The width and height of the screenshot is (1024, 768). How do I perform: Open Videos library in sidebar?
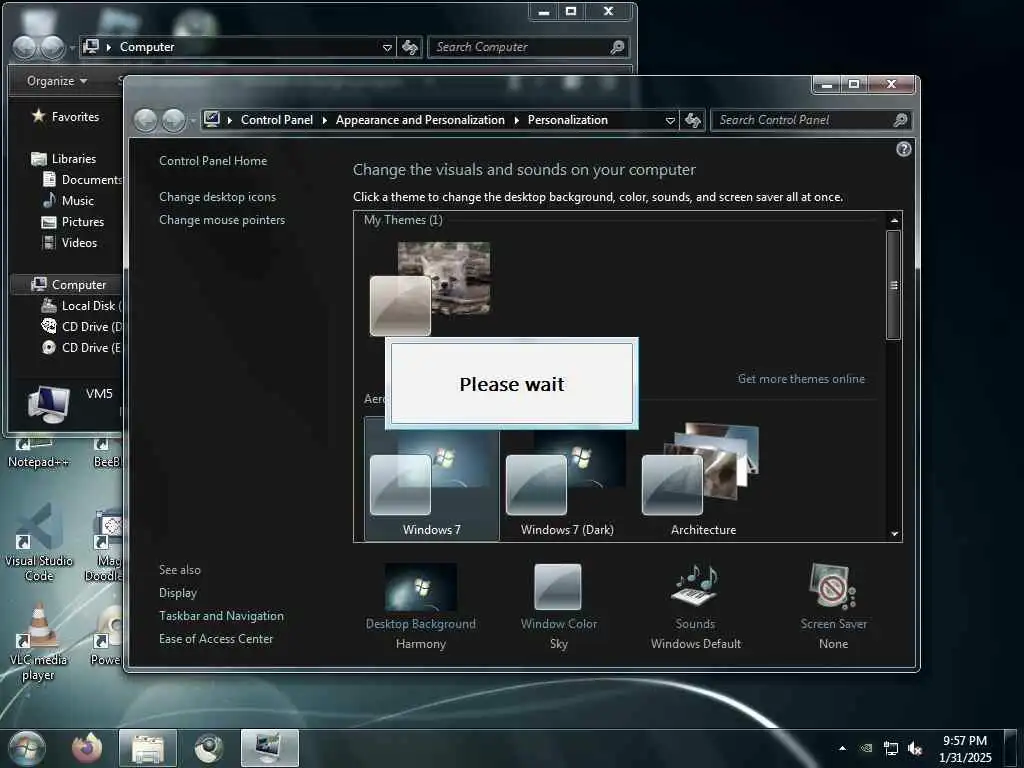point(69,242)
